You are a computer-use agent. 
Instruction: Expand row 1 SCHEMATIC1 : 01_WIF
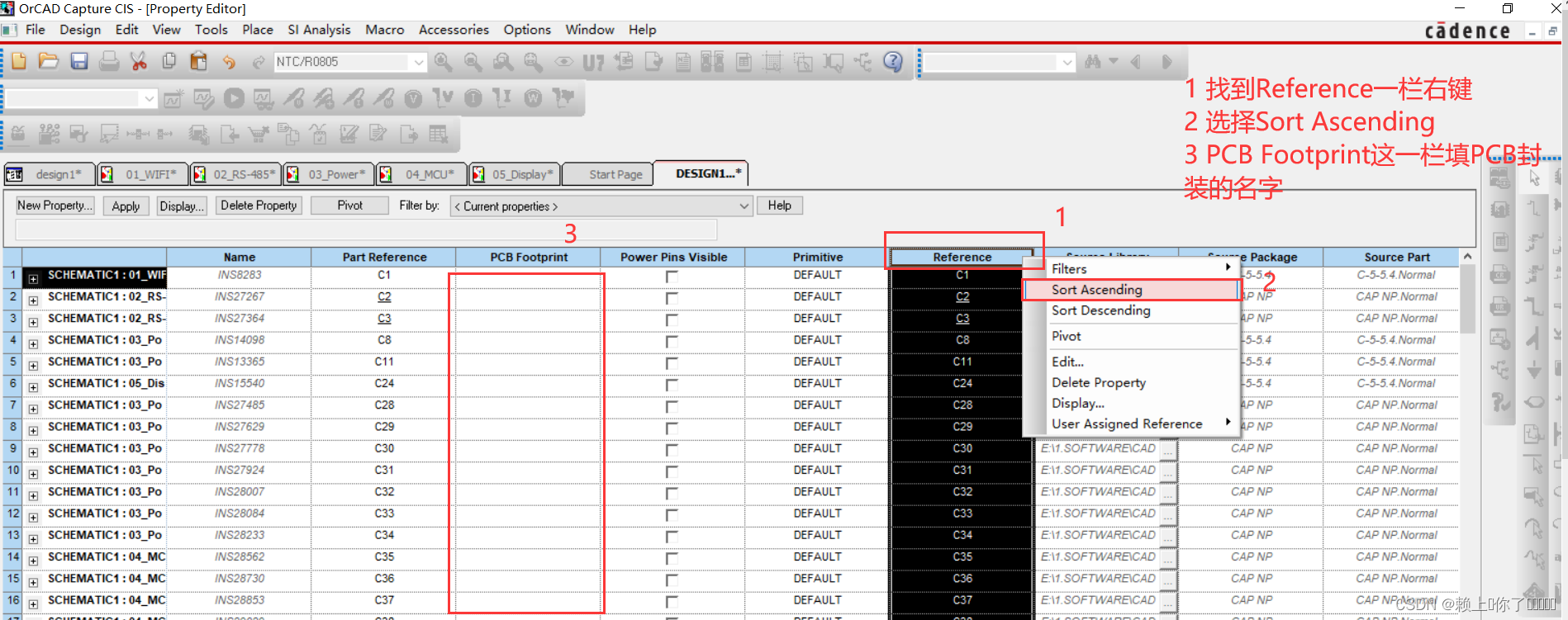tap(33, 279)
